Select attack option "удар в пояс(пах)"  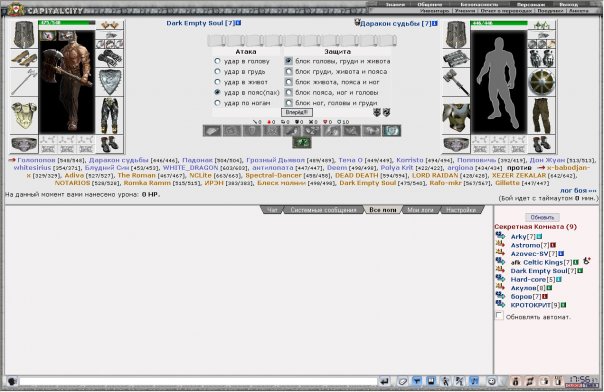tap(217, 92)
